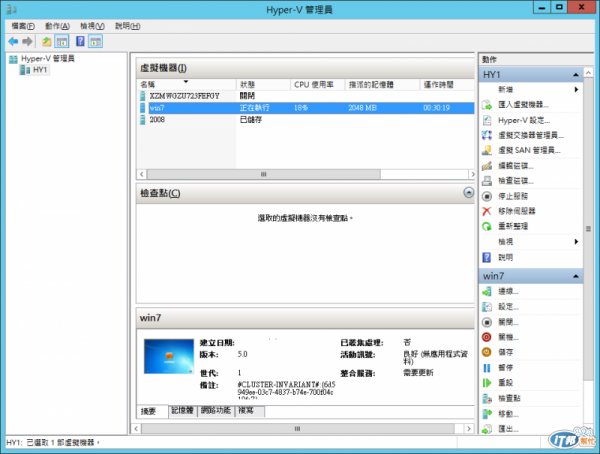Collapse the 檢查點(C) panel with round arrow button
Image resolution: width=600 pixels, height=454 pixels.
coord(468,193)
